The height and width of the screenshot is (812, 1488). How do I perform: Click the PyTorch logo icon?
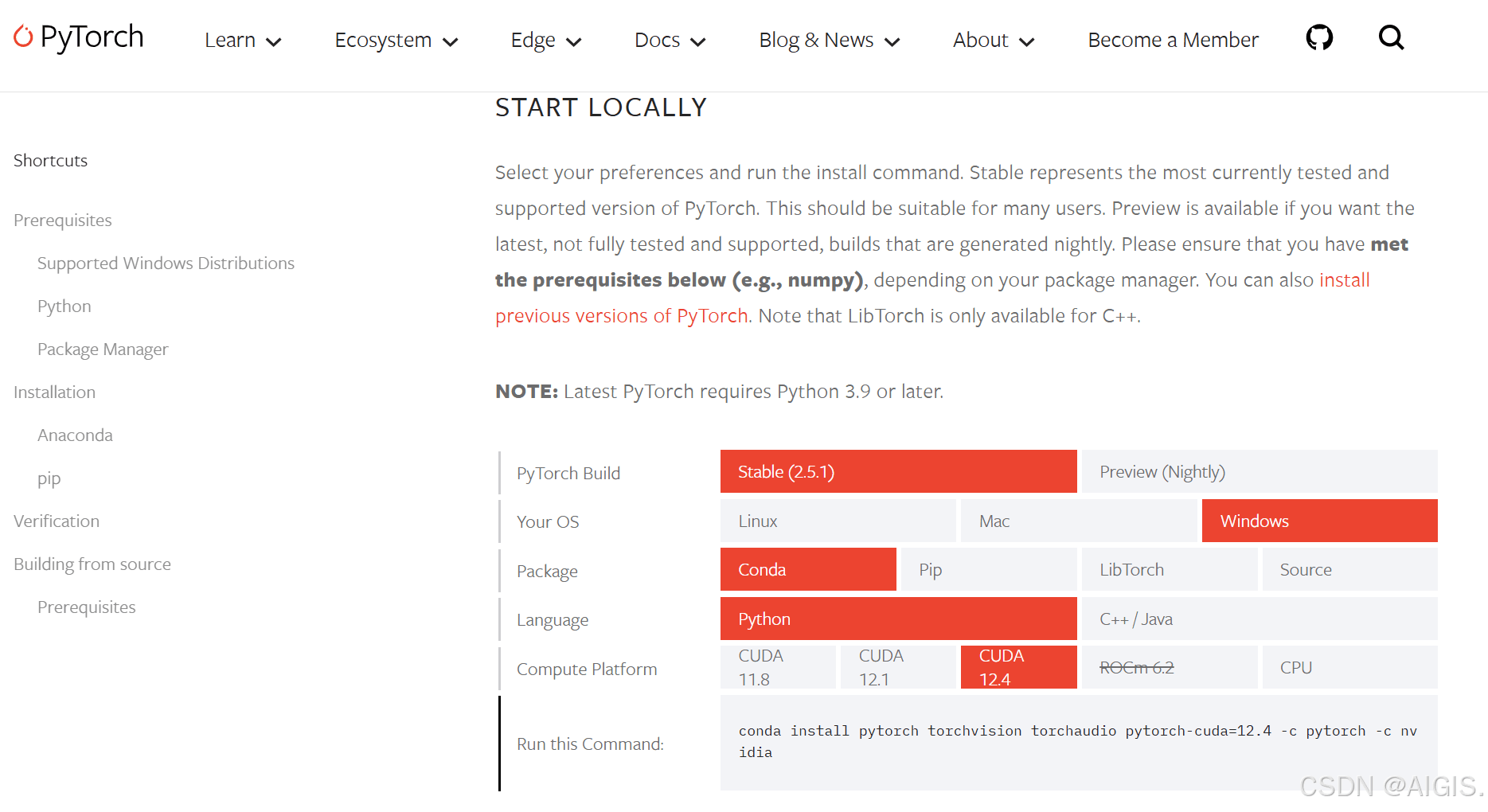(x=24, y=36)
